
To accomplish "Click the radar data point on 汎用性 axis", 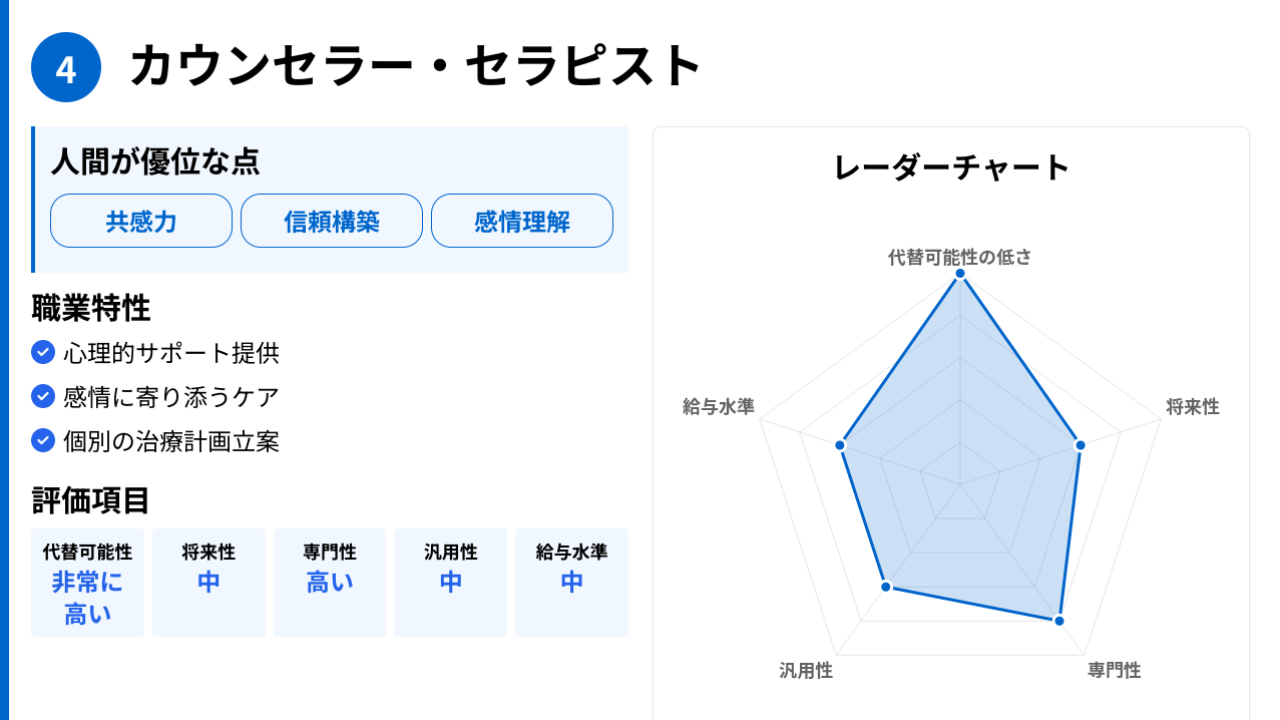I will (x=886, y=587).
